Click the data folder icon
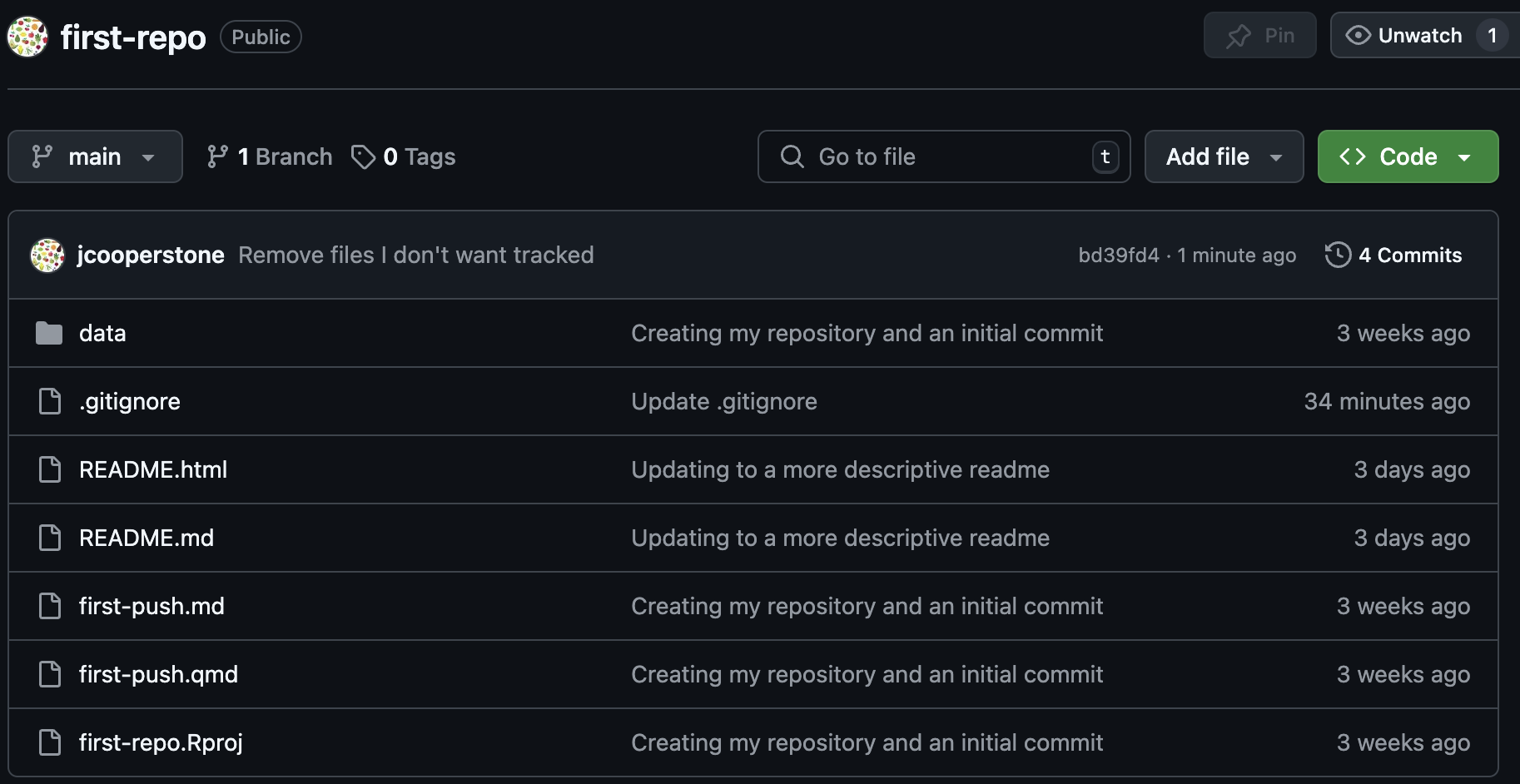 [x=49, y=333]
